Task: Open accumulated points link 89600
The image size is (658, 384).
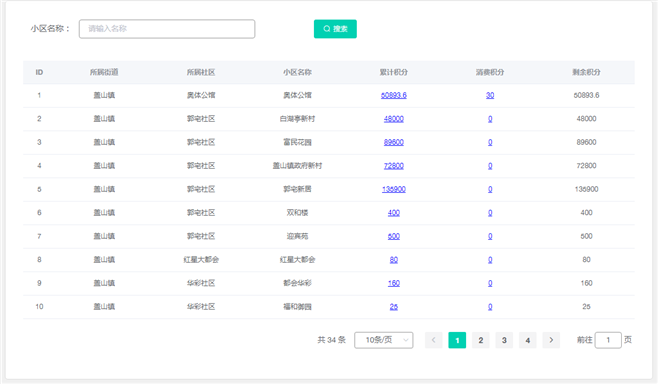Action: [394, 142]
